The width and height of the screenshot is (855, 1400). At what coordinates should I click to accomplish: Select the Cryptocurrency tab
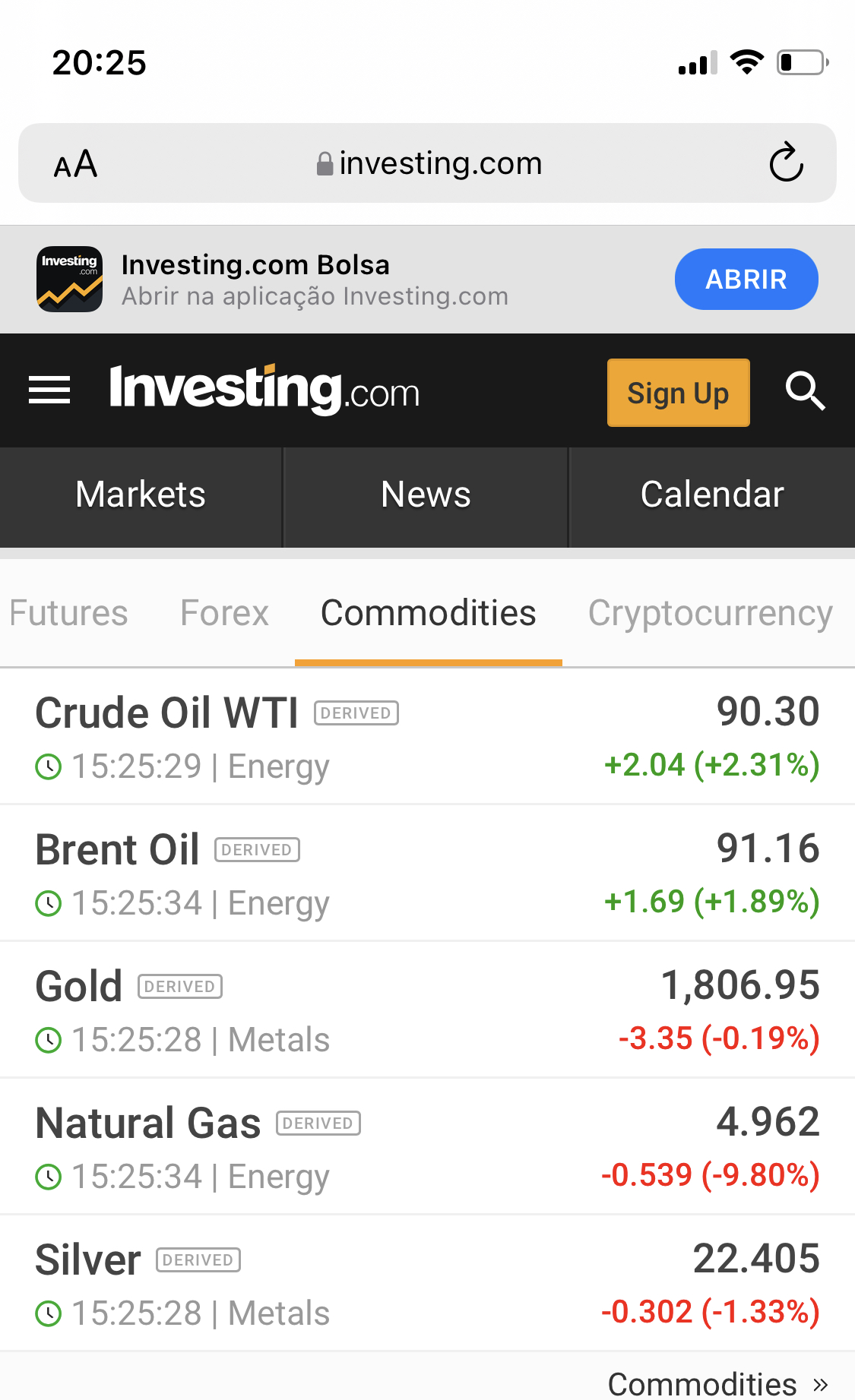pyautogui.click(x=710, y=613)
